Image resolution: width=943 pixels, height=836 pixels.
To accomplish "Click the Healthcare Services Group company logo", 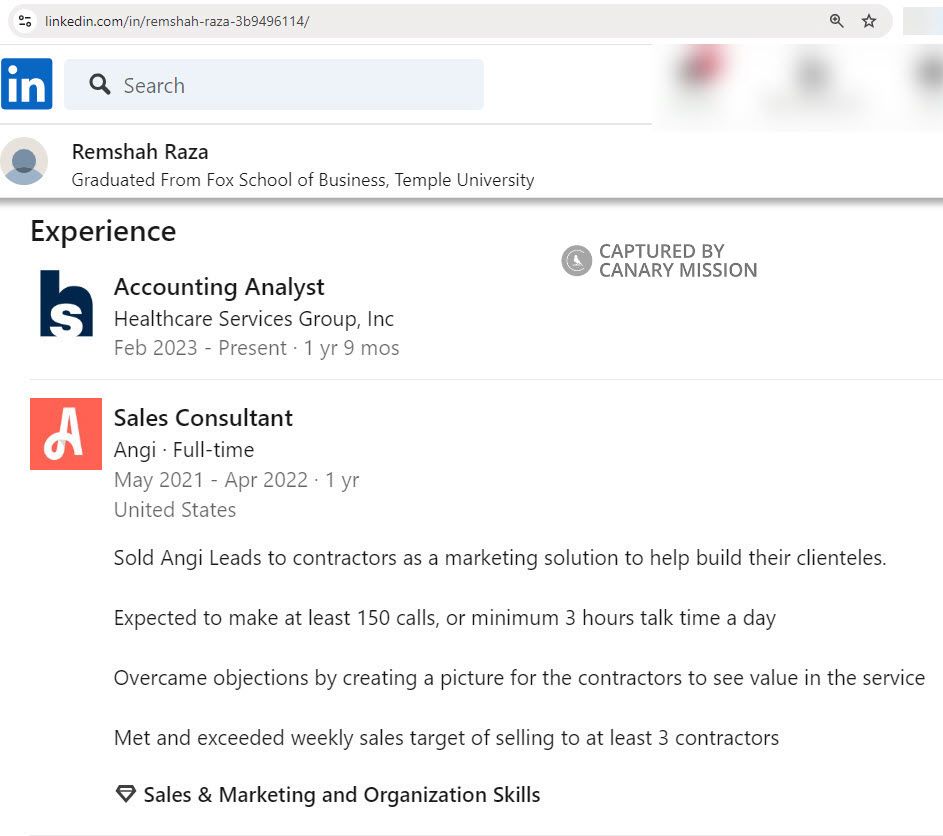I will (x=65, y=305).
